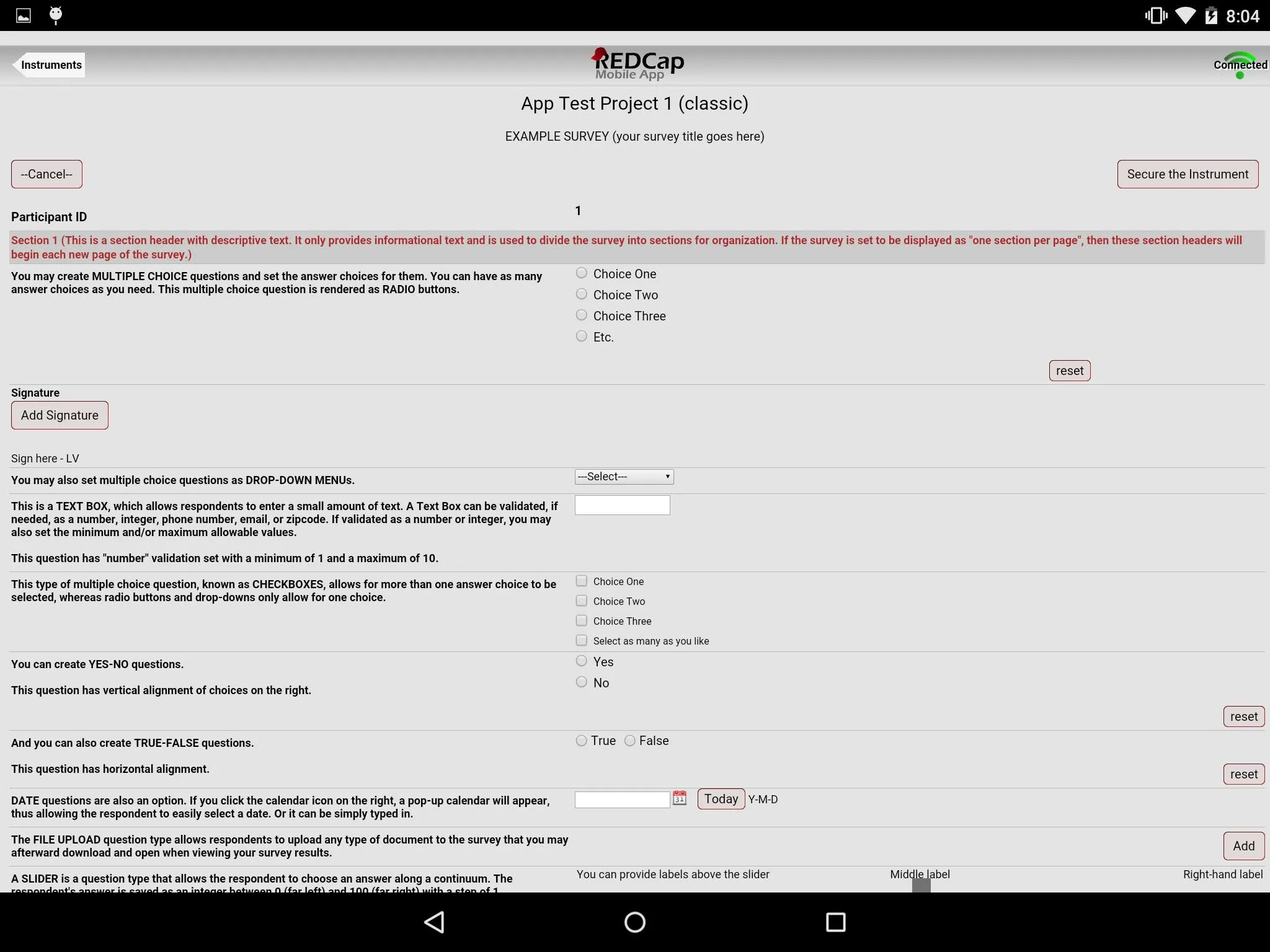Tap the Android debug notification icon
1270x952 pixels.
[56, 15]
